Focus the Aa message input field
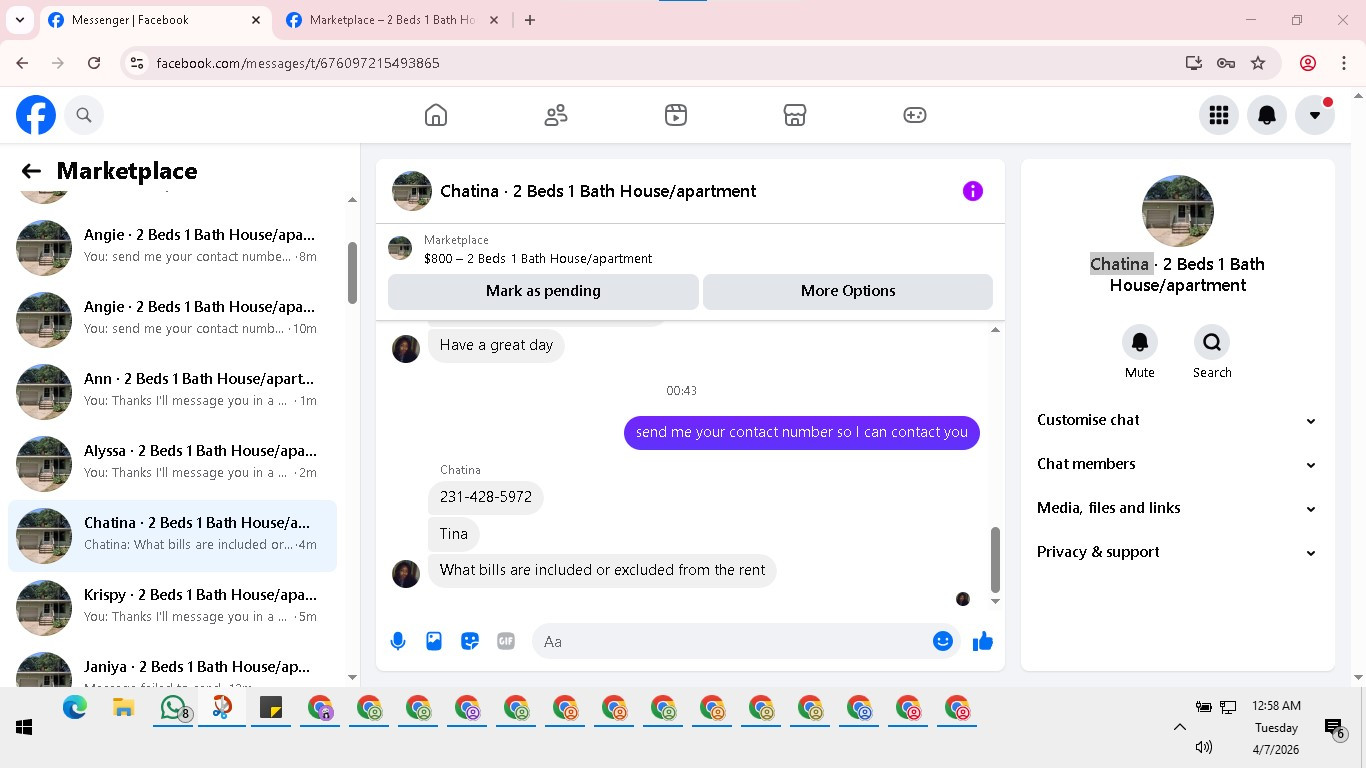The image size is (1366, 768). 731,641
